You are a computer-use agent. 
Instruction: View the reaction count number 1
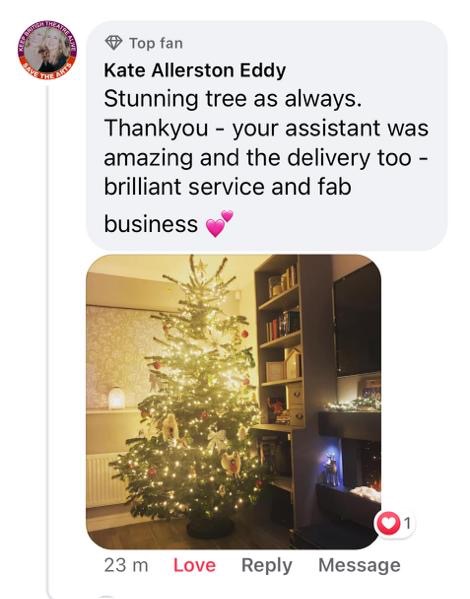pyautogui.click(x=407, y=523)
